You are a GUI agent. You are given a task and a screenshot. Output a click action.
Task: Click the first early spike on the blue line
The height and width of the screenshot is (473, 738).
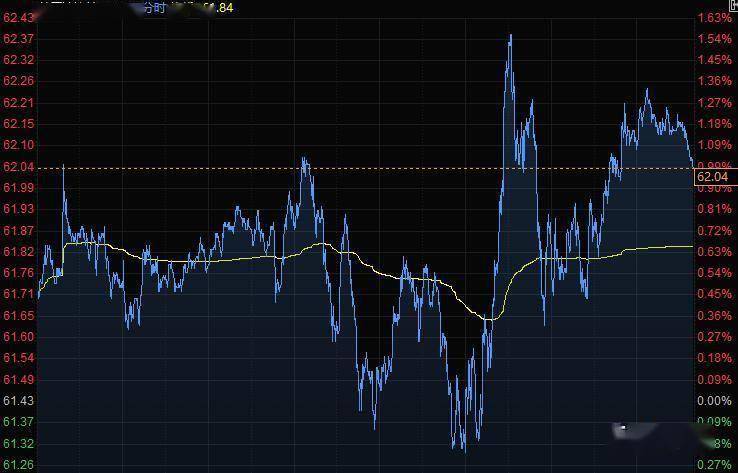64,167
